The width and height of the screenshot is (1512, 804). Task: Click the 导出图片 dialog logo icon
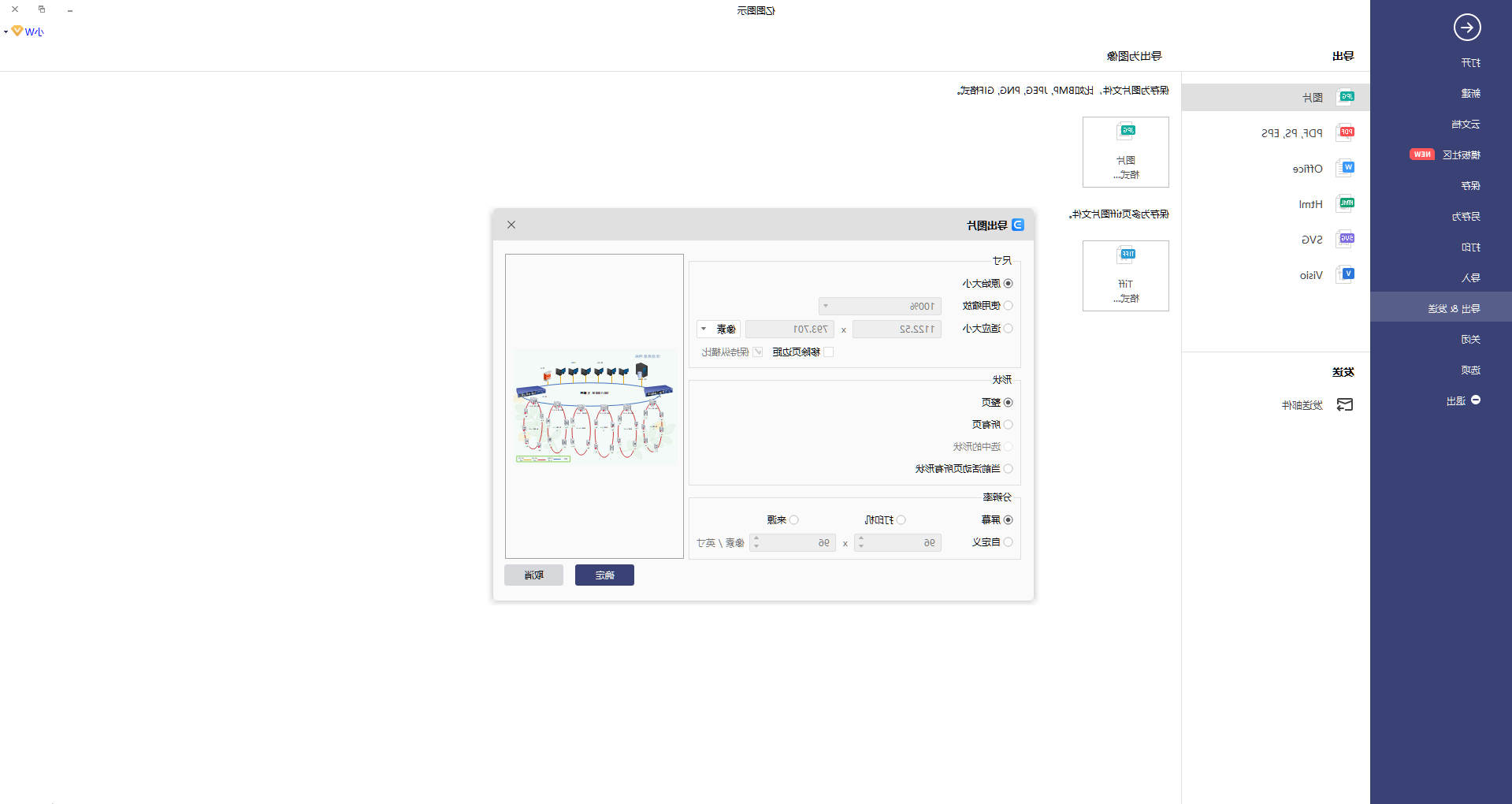pos(1018,225)
